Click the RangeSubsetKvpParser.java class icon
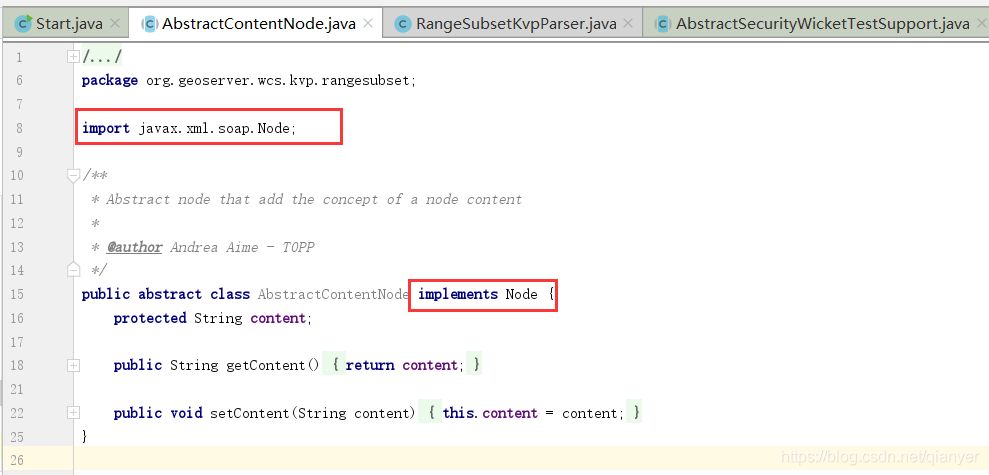Image resolution: width=989 pixels, height=475 pixels. (403, 24)
